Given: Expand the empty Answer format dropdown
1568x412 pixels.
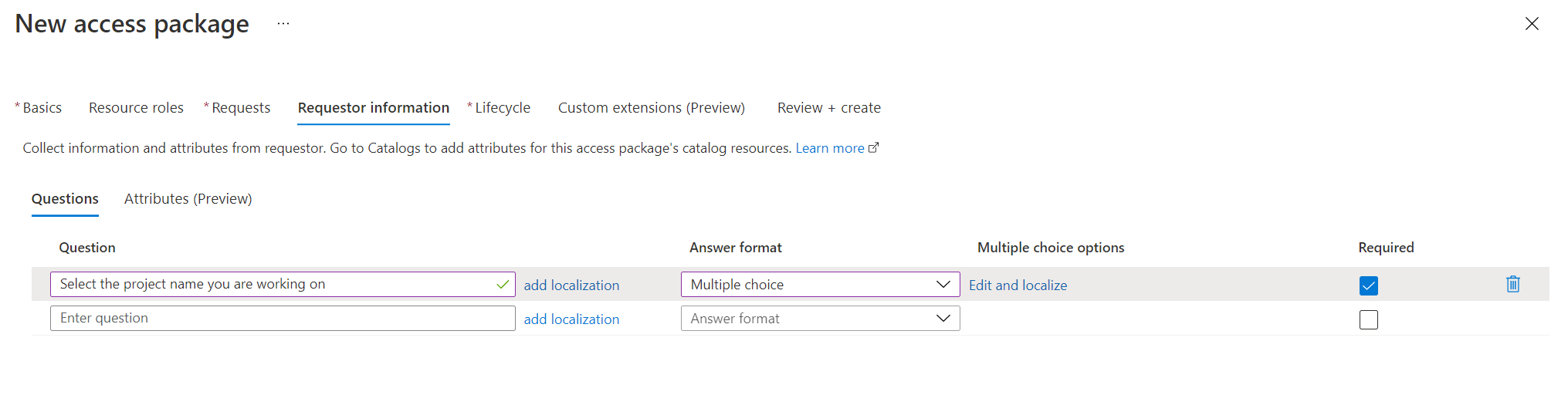Looking at the screenshot, I should pyautogui.click(x=820, y=319).
